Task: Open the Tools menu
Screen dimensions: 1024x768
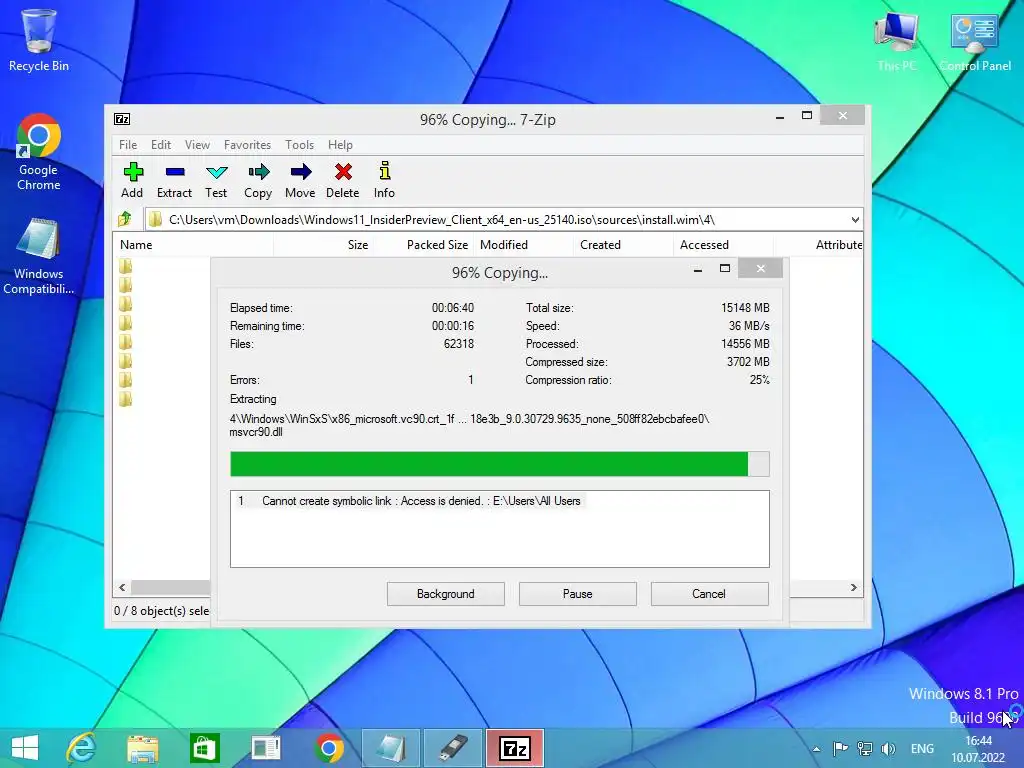Action: pyautogui.click(x=299, y=144)
